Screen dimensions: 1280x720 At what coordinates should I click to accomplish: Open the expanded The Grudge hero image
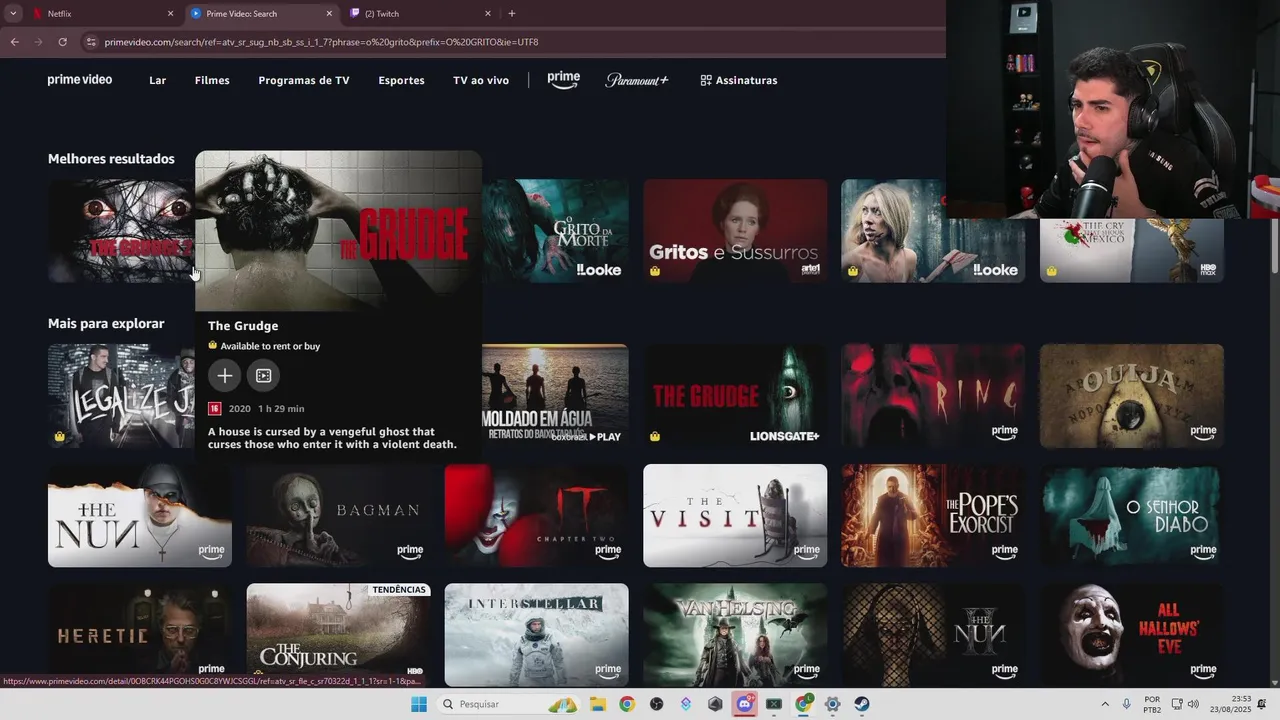click(x=338, y=231)
